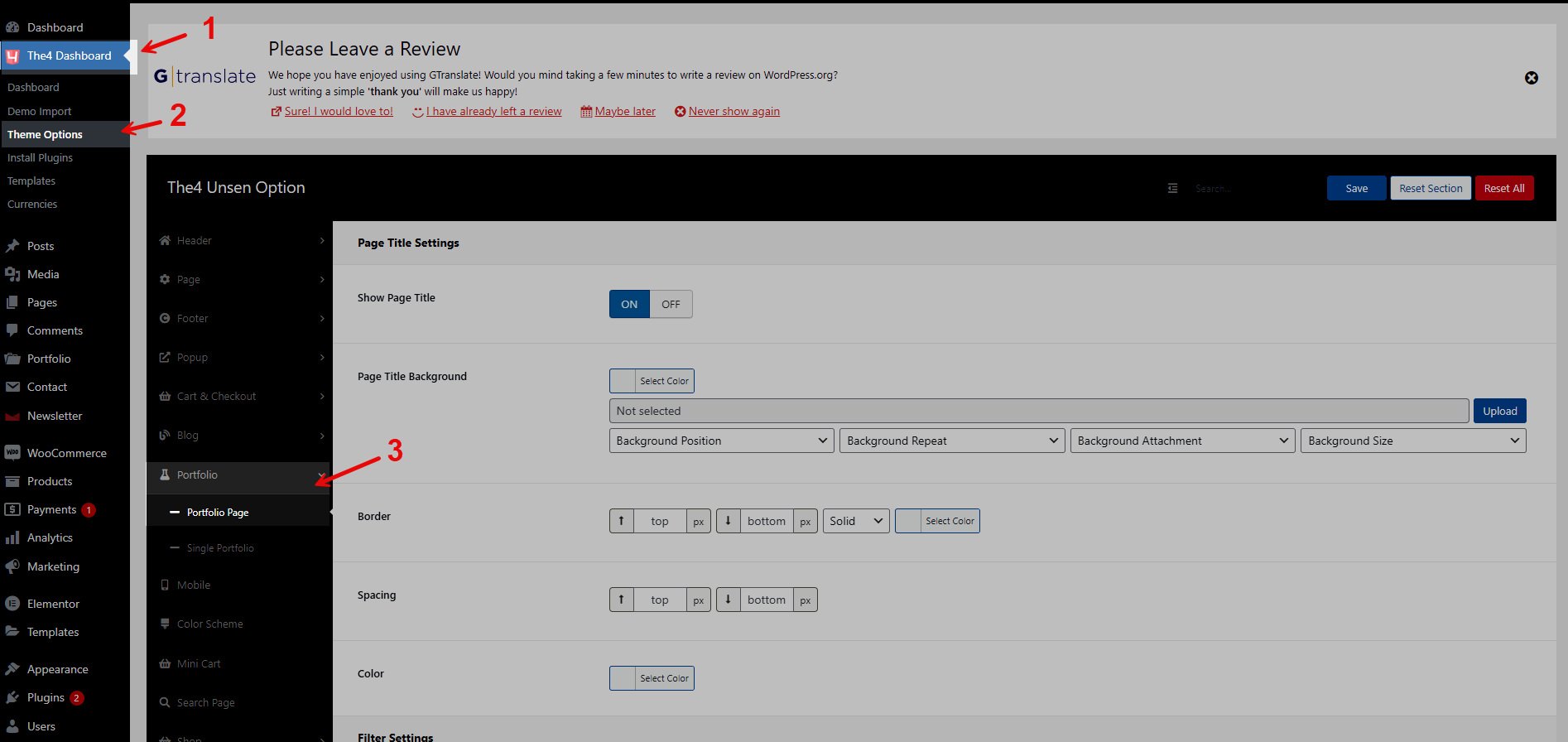Image resolution: width=1568 pixels, height=742 pixels.
Task: Click the Users person icon
Action: pos(12,726)
